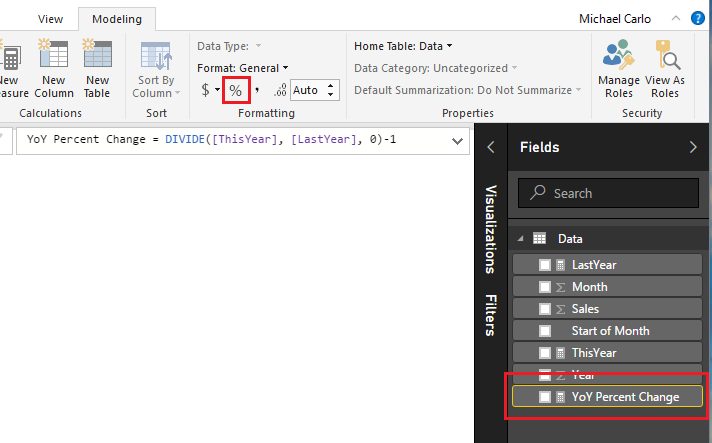Collapse the ribbon with up caret
The height and width of the screenshot is (443, 712).
pyautogui.click(x=676, y=19)
